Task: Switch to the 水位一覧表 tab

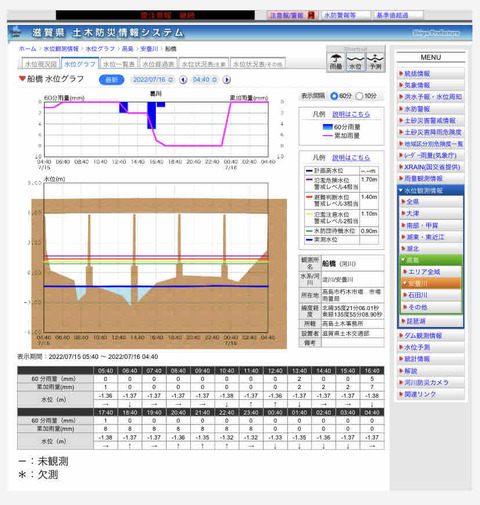Action: [119, 64]
